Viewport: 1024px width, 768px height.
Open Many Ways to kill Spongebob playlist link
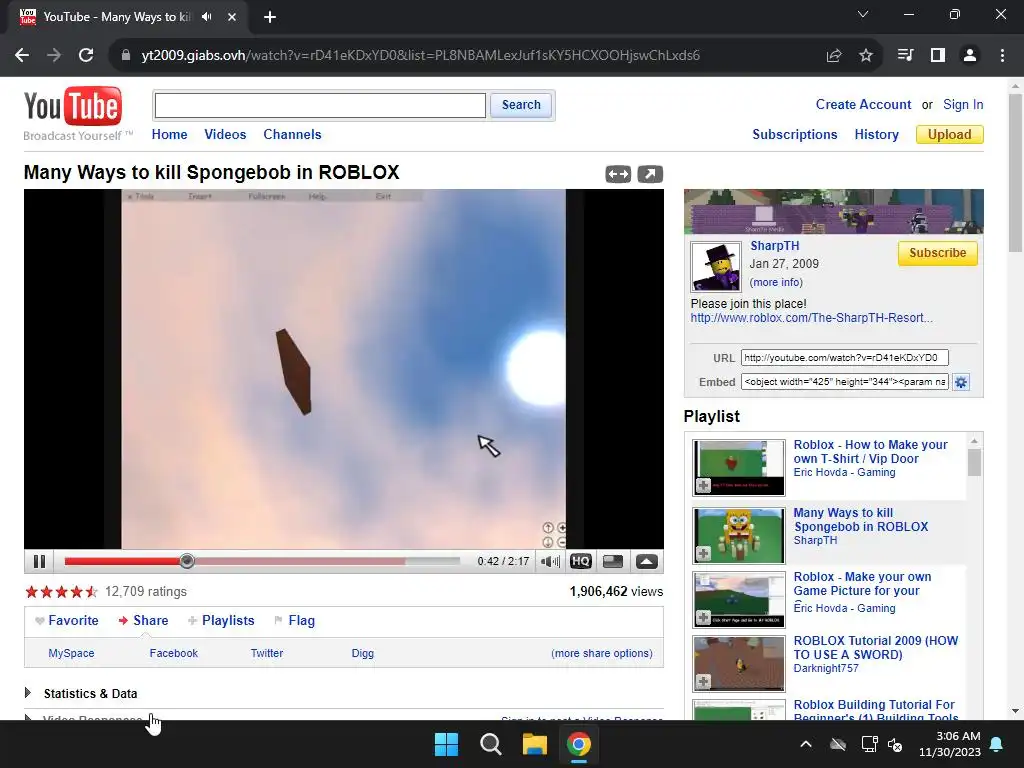(860, 520)
